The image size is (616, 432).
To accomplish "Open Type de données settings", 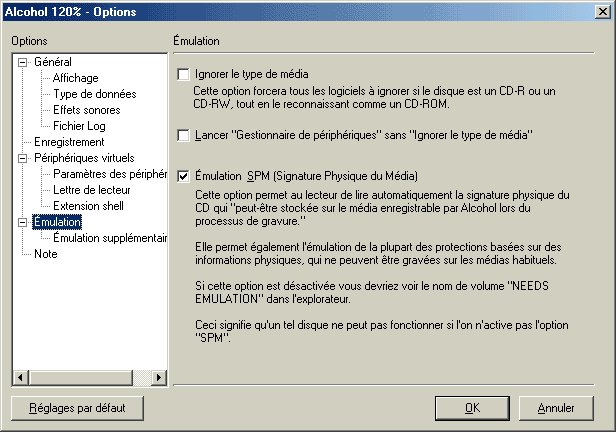I will pyautogui.click(x=95, y=94).
